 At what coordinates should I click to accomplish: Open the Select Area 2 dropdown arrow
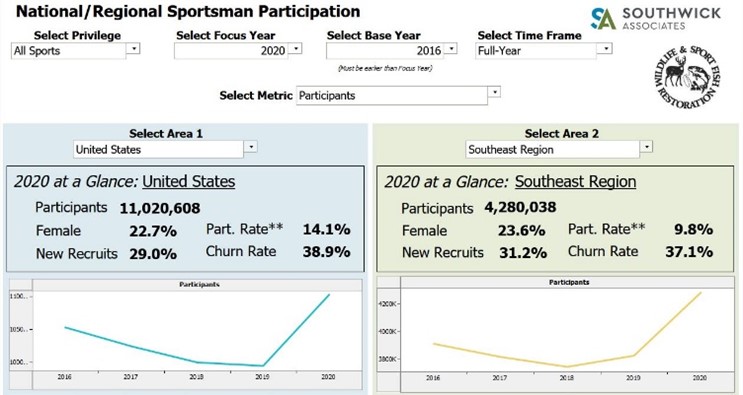pos(646,147)
